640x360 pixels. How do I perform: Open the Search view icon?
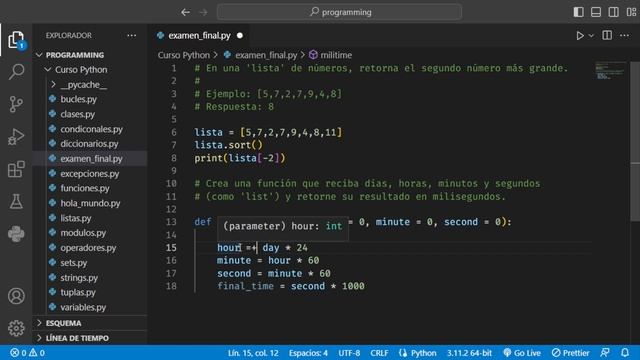click(16, 71)
